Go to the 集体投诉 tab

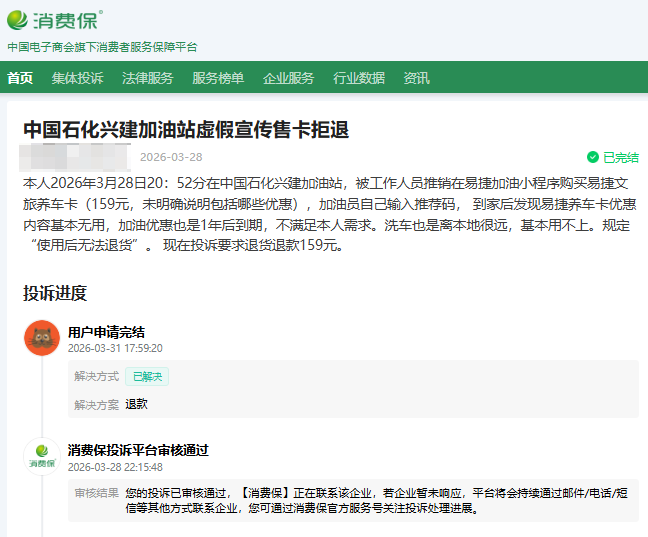77,78
